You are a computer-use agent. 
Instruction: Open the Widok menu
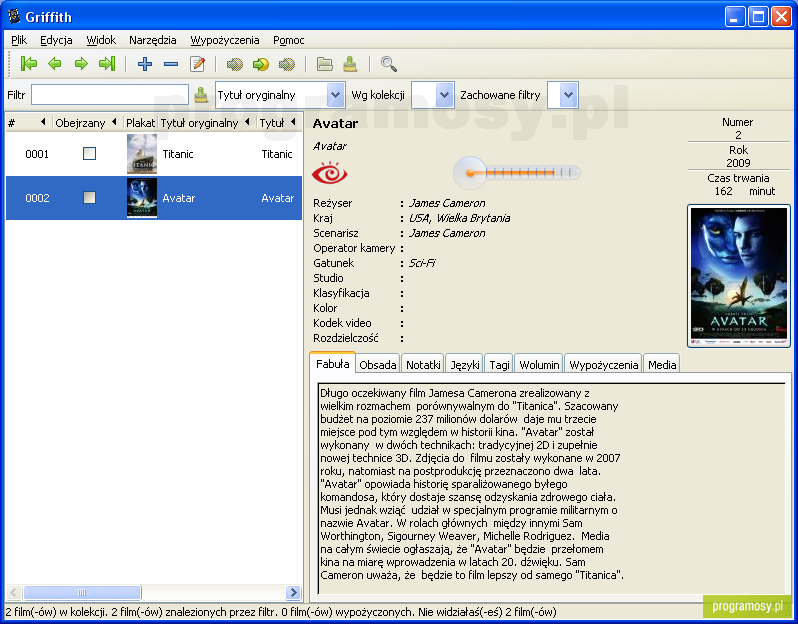click(101, 40)
